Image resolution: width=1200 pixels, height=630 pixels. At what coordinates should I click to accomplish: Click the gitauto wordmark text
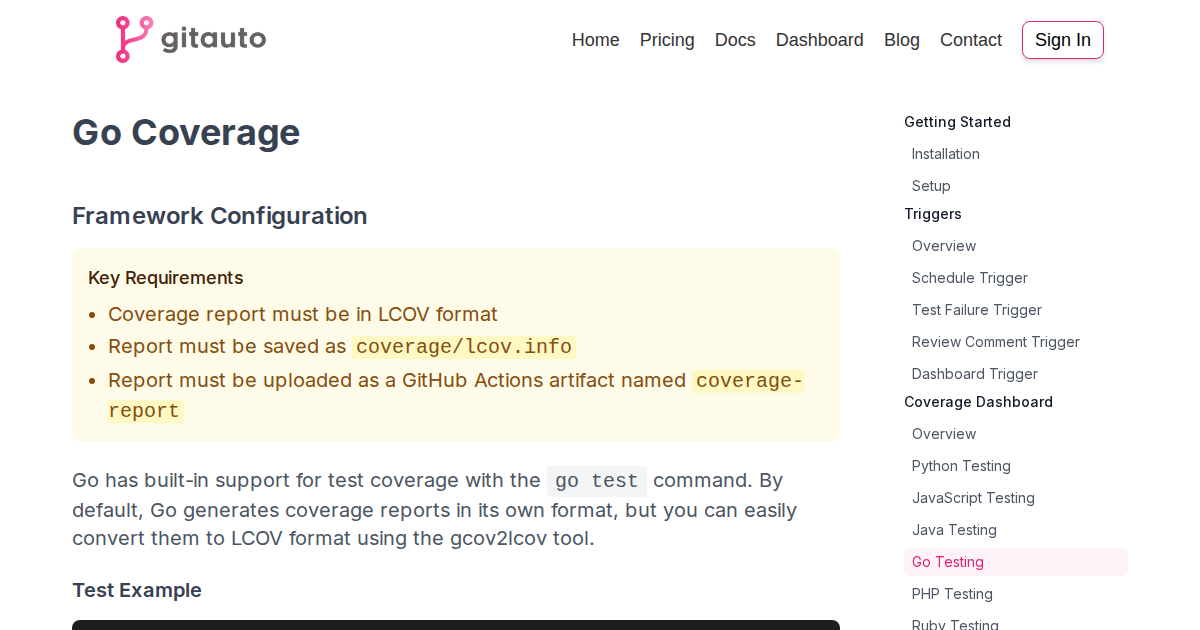pos(213,40)
